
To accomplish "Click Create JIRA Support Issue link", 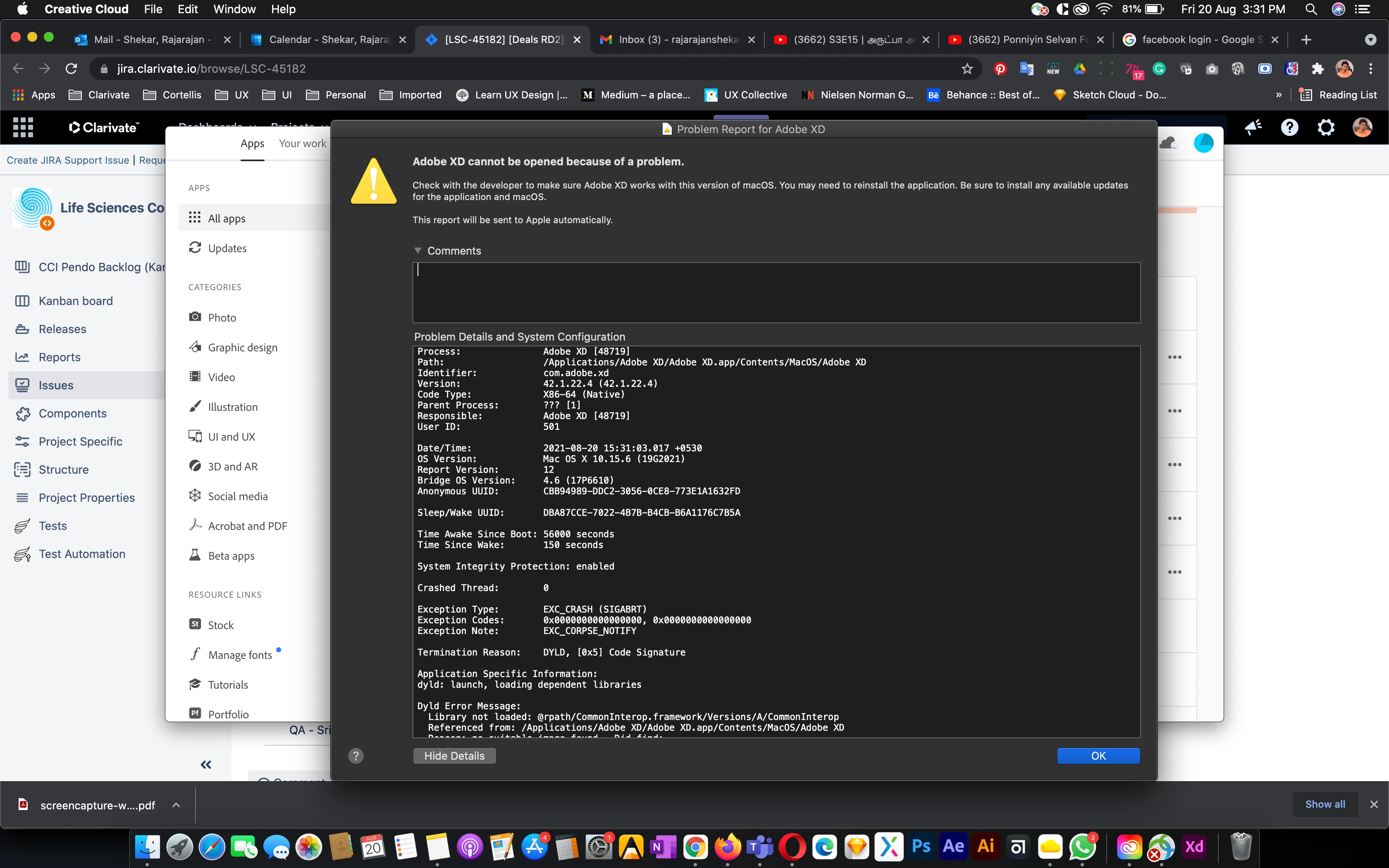I will point(68,160).
